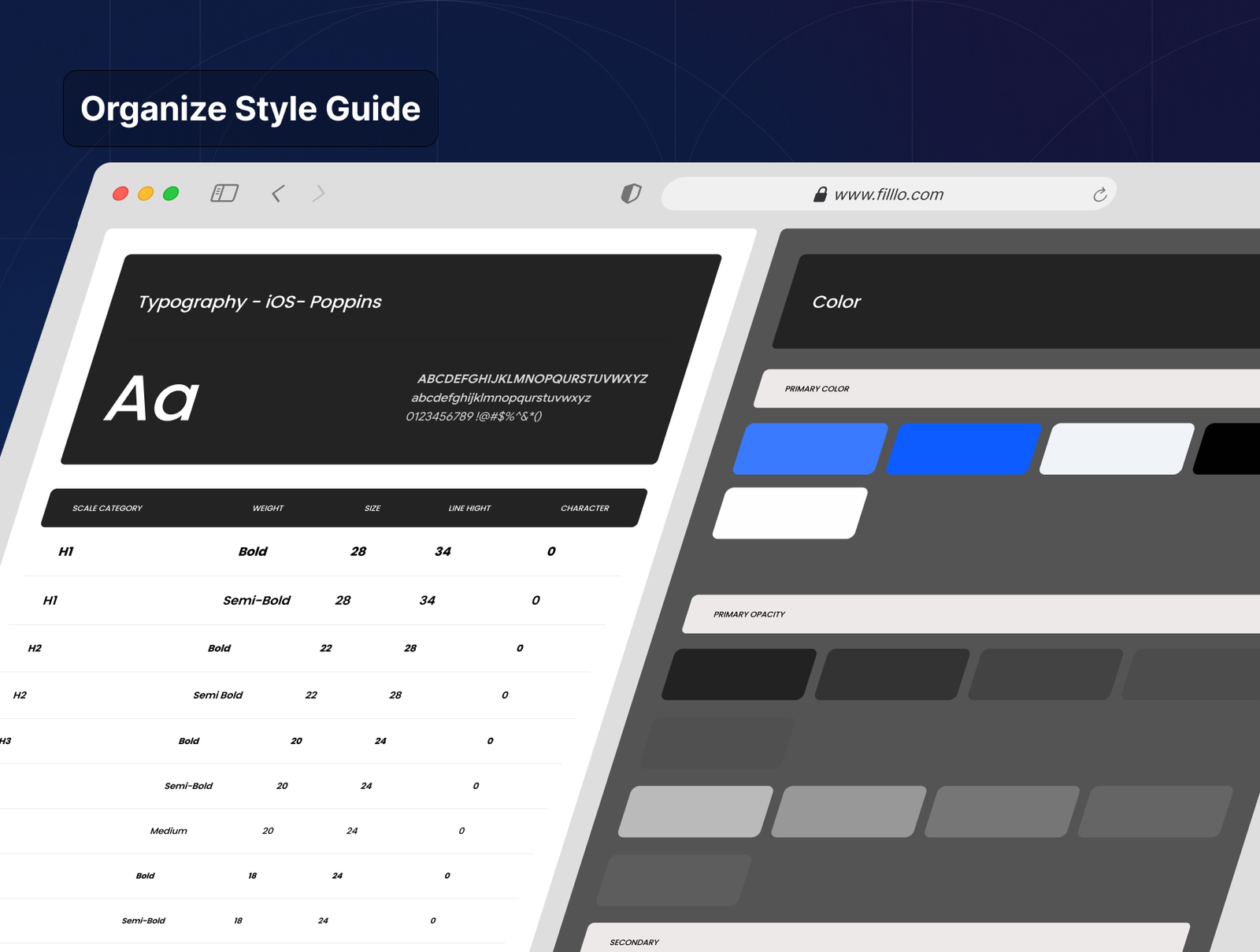Reload the page with the refresh icon
The image size is (1260, 952).
pos(1100,194)
